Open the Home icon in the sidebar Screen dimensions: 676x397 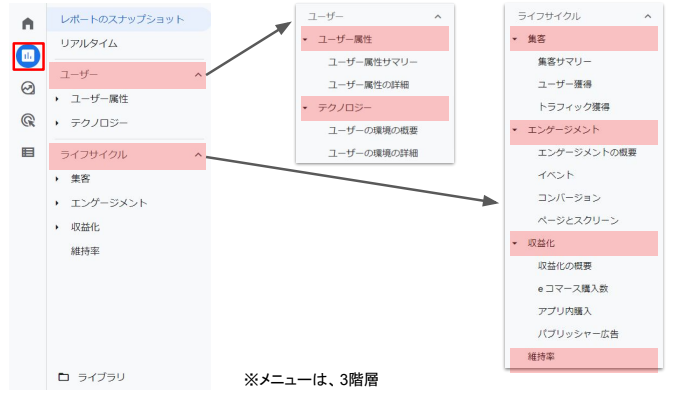(28, 23)
